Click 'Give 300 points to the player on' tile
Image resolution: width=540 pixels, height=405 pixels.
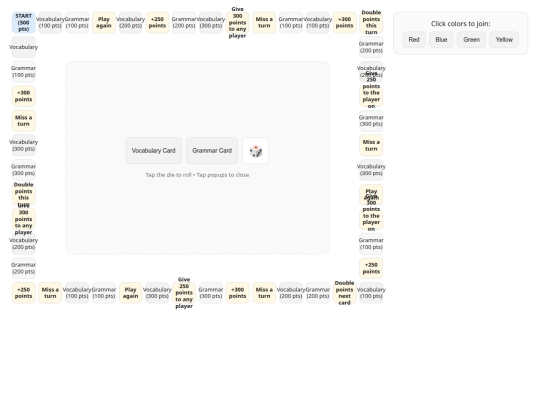pos(371,219)
